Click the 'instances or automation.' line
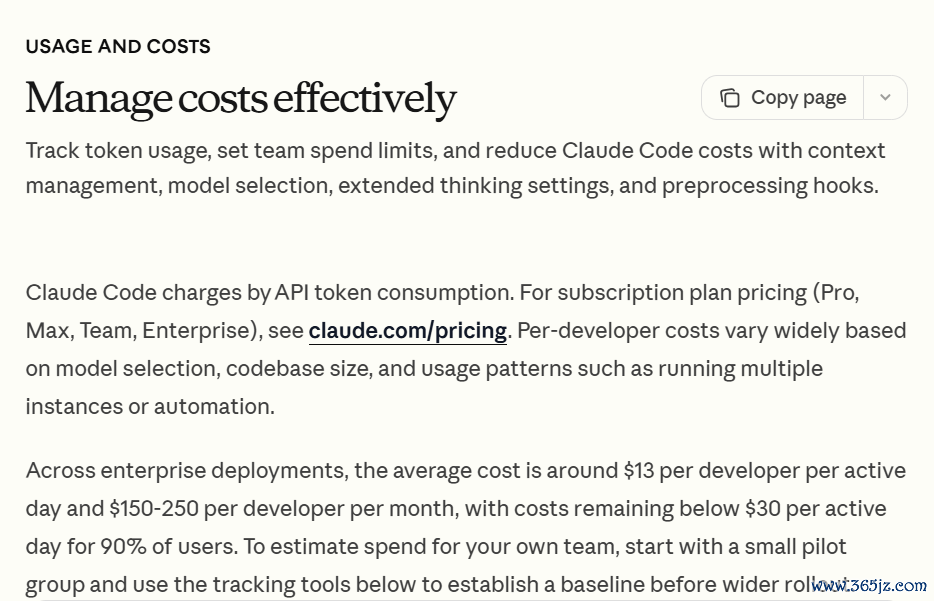The image size is (934, 601). [x=150, y=407]
